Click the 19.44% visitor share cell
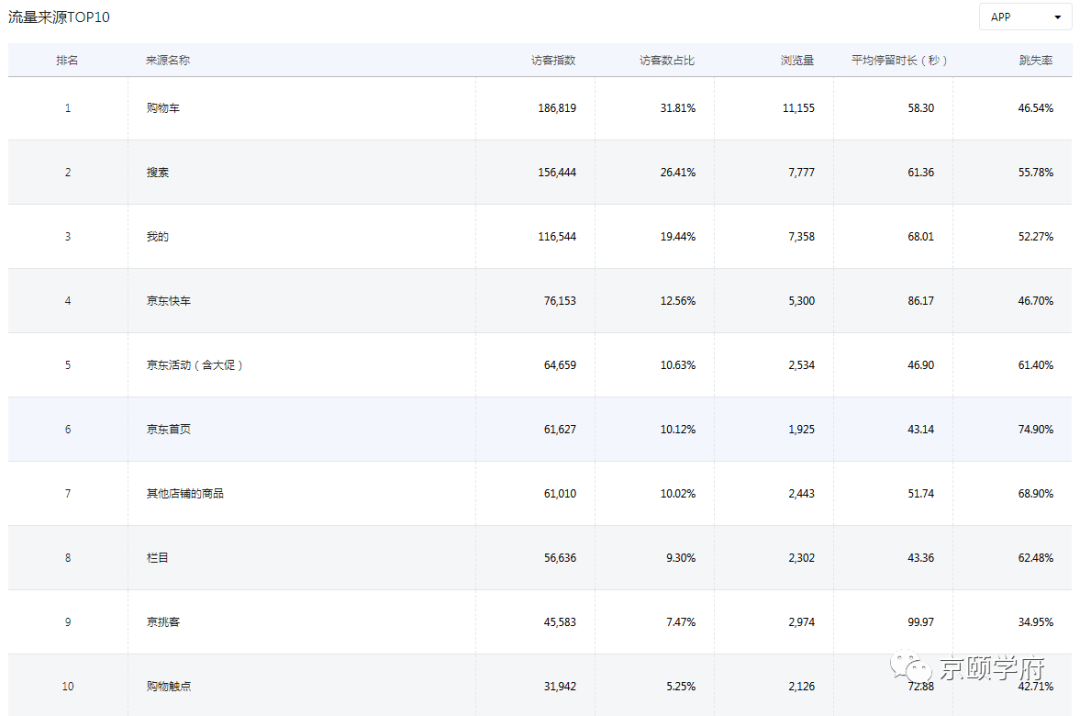 [678, 237]
